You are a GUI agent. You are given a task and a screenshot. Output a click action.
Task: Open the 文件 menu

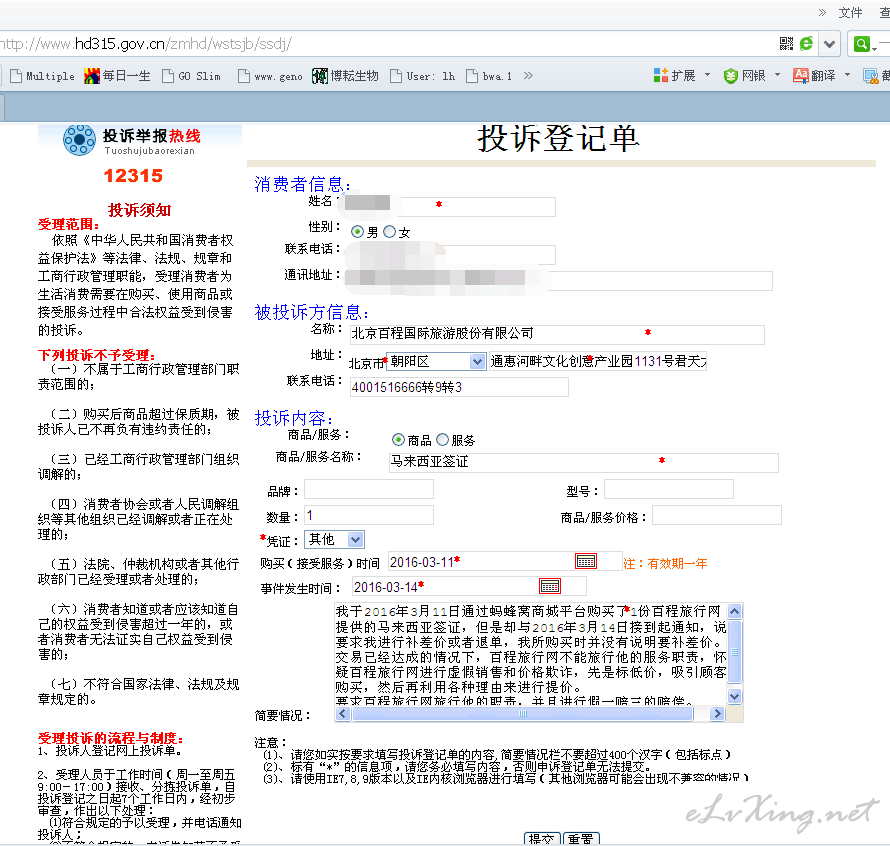(850, 12)
